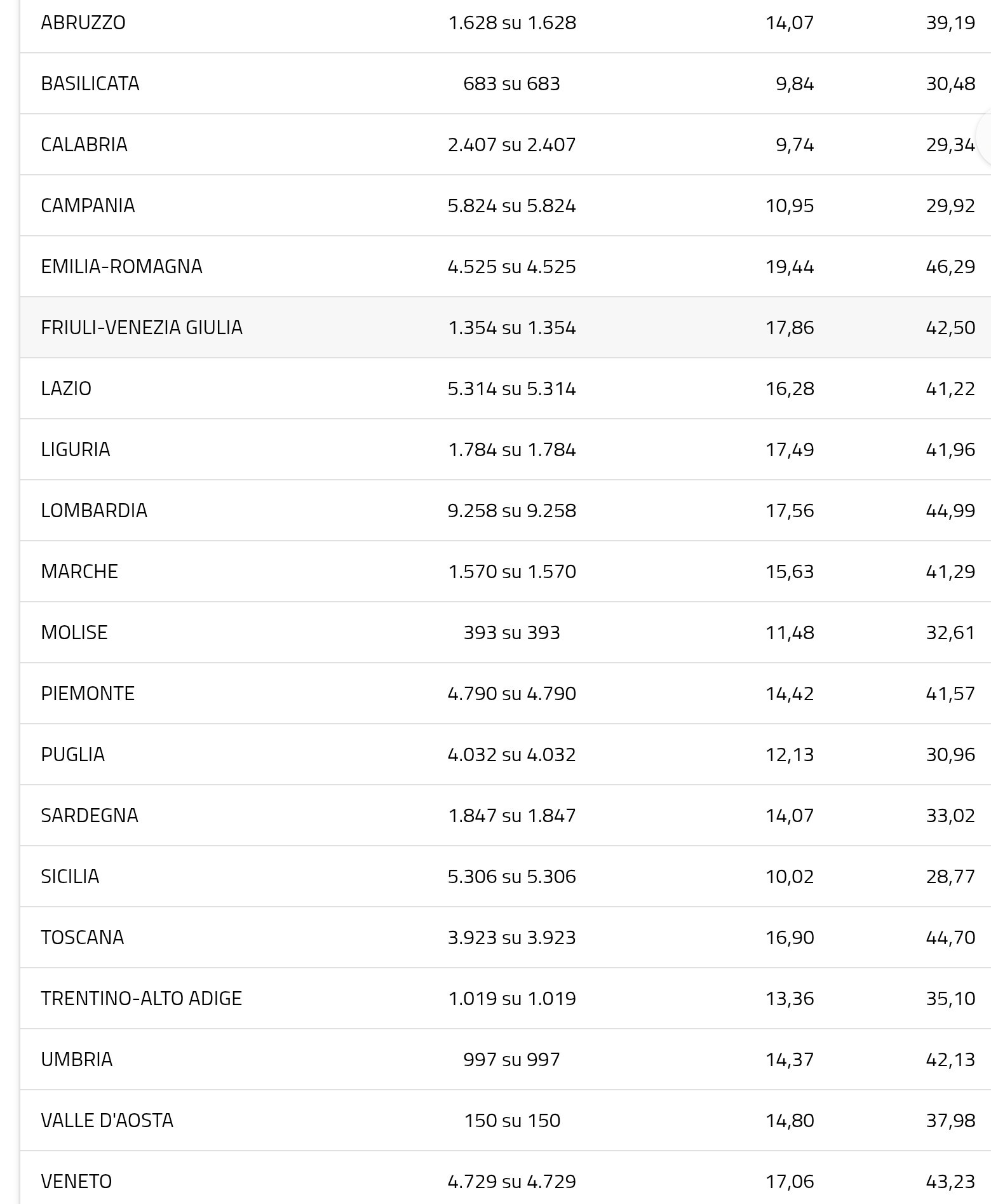This screenshot has width=991, height=1204.
Task: Click the SICILIA region name
Action: pos(70,876)
